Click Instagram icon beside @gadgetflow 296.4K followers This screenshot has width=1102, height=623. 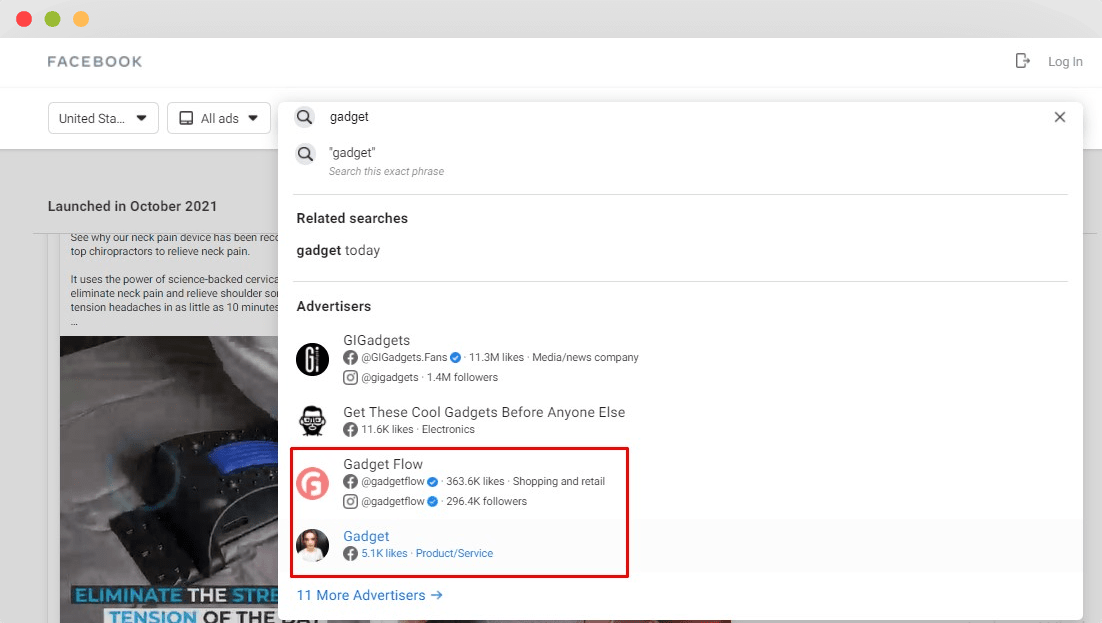point(350,501)
